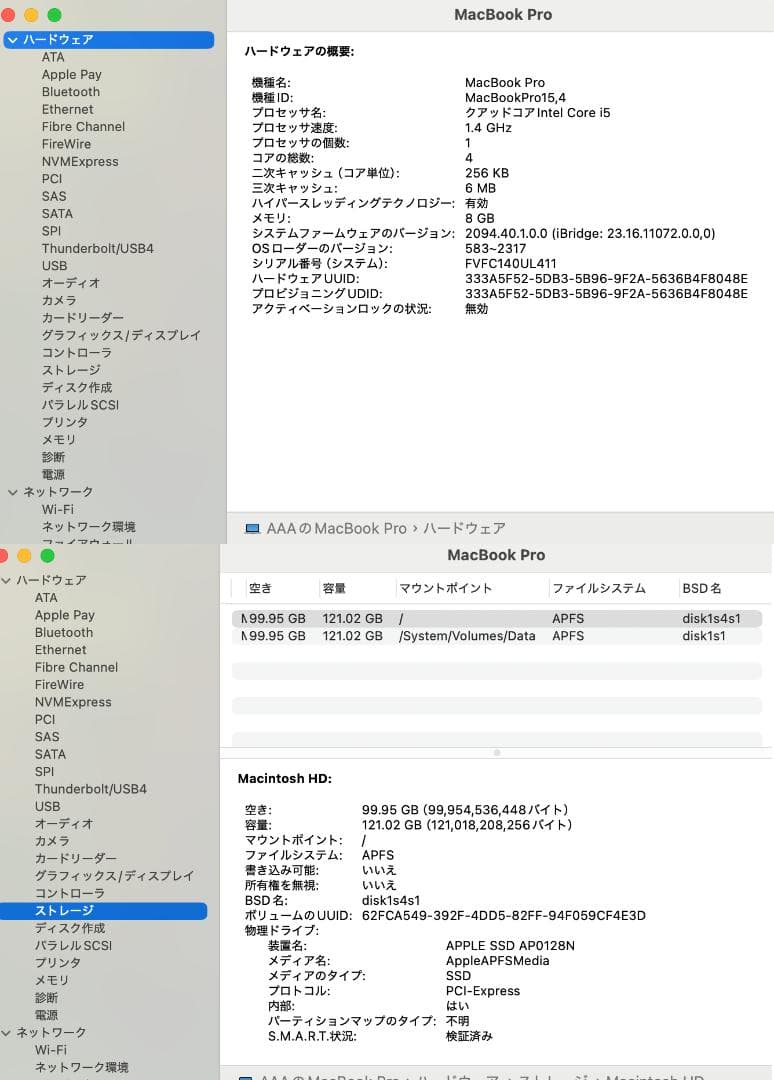This screenshot has width=774, height=1080.
Task: Collapse the ネットワーク group in the hardware overview window
Action: coord(12,492)
